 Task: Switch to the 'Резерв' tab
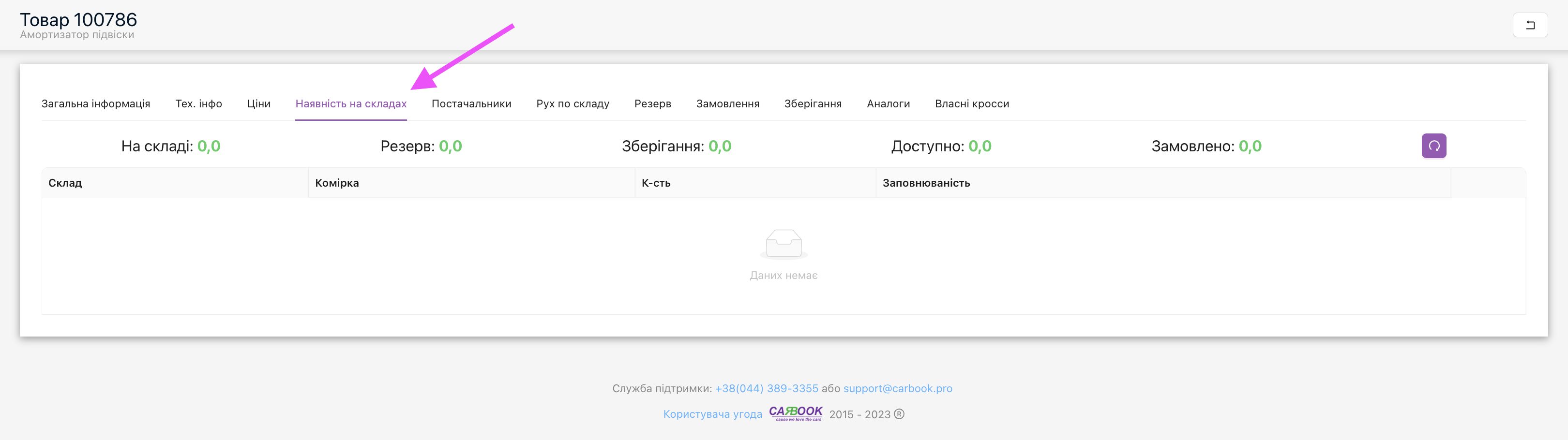pos(652,104)
